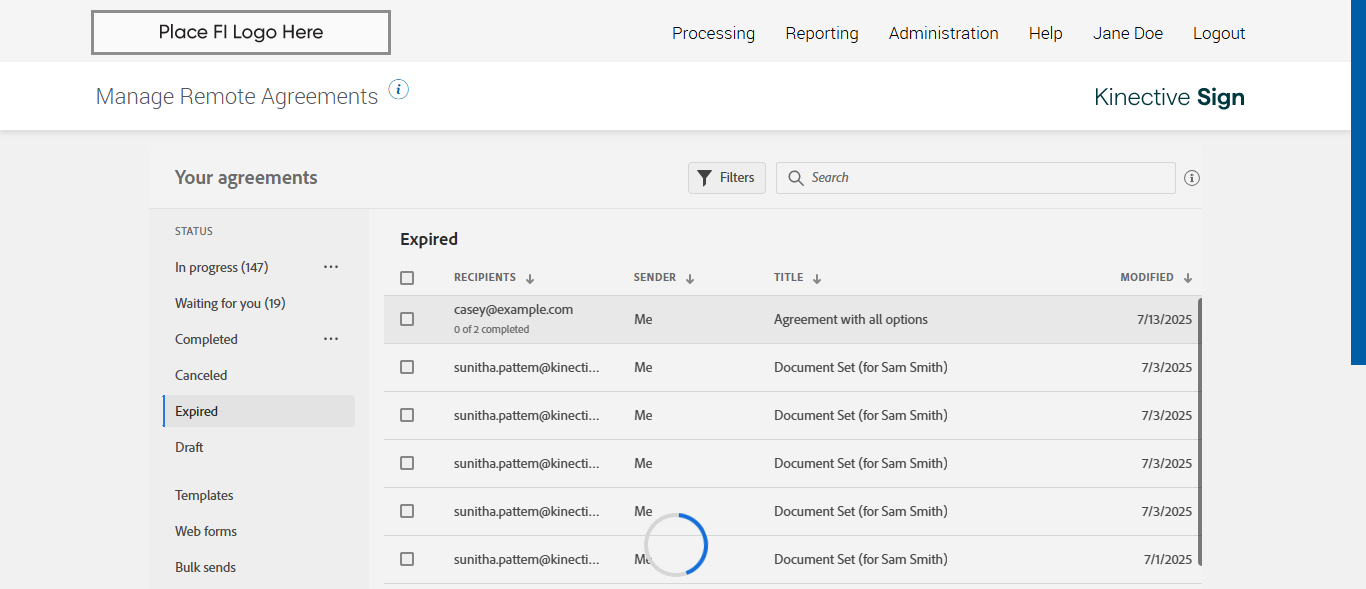Viewport: 1366px width, 589px height.
Task: Select checkbox for the 7/1/2025 Document Set
Action: tap(407, 559)
